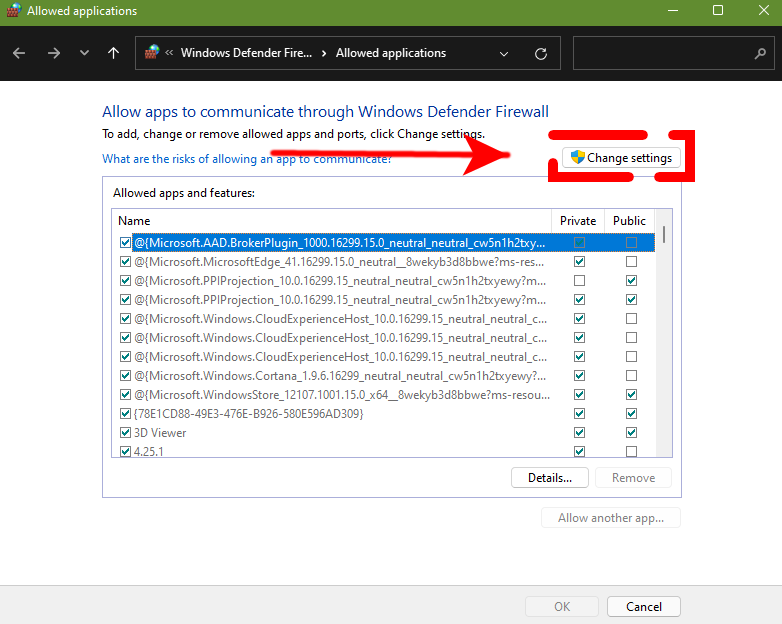Click the Remove button
The width and height of the screenshot is (782, 624).
pos(633,478)
